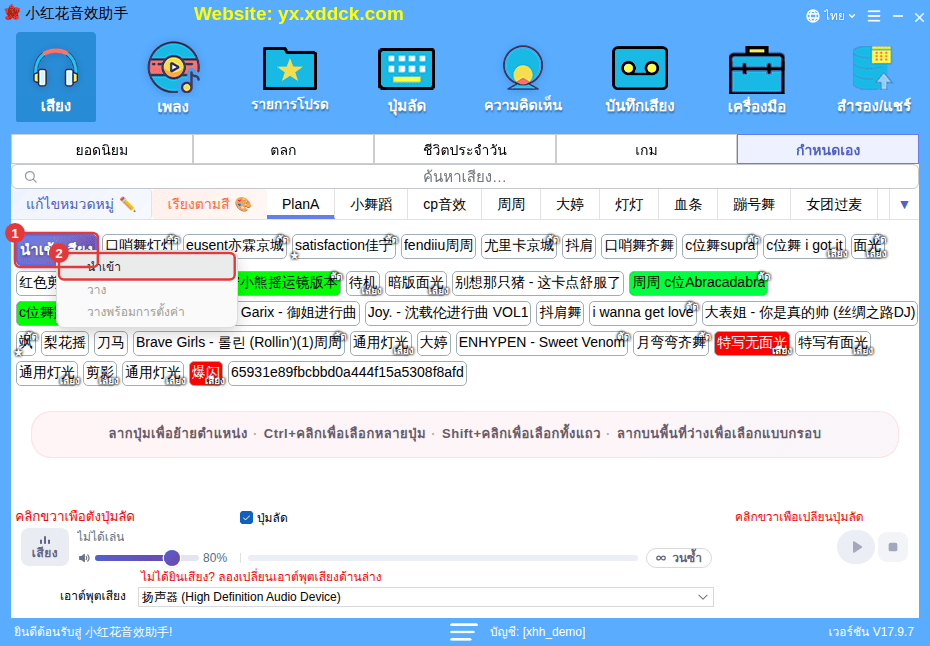Play the 别想那只猪 - 这卡点舒服了 sound
This screenshot has width=930, height=646.
(537, 283)
